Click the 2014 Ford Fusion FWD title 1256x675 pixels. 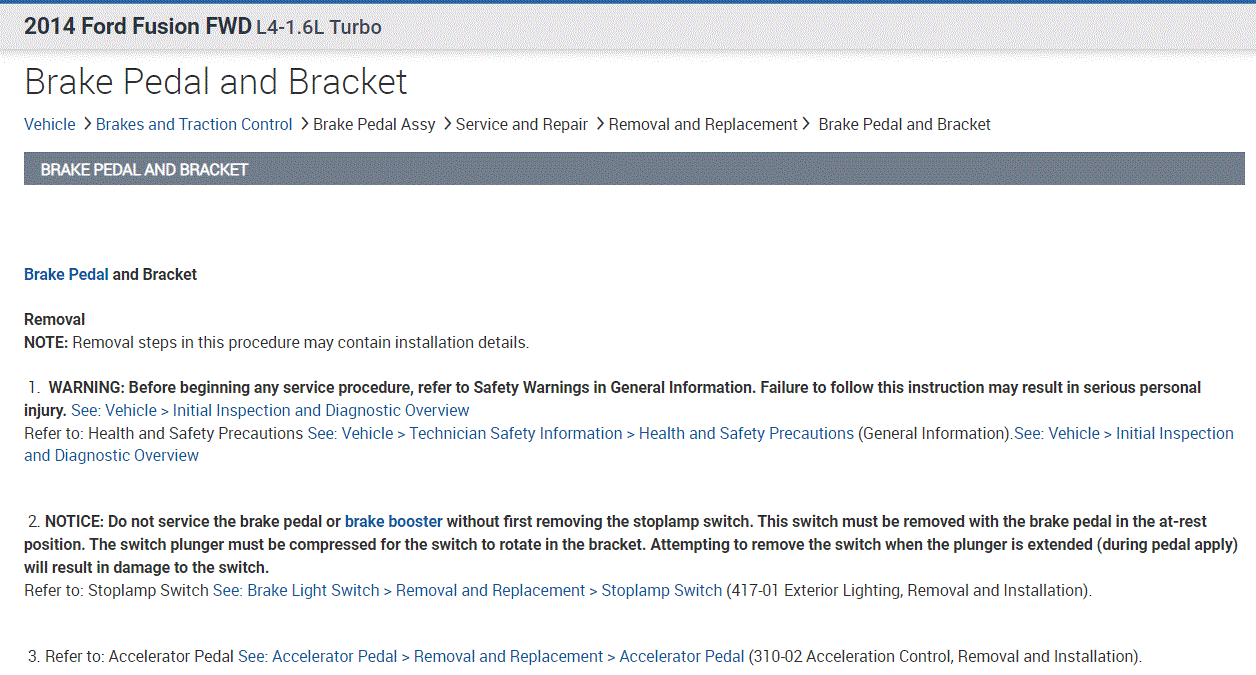[x=137, y=27]
